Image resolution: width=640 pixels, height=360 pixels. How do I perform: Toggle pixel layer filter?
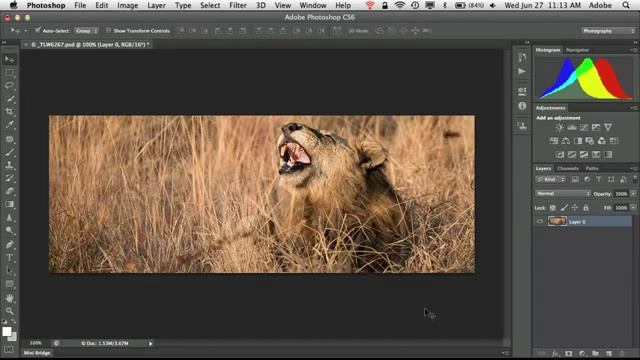coord(575,180)
